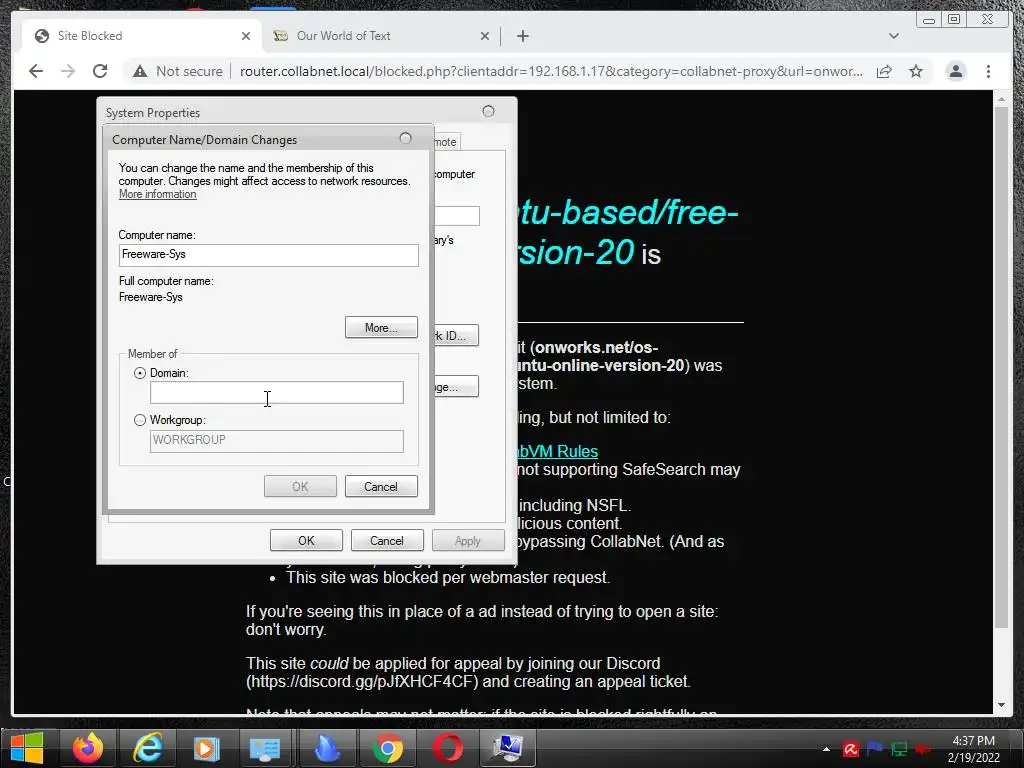Open the tab search dropdown arrow
Viewport: 1024px width, 768px height.
(893, 36)
